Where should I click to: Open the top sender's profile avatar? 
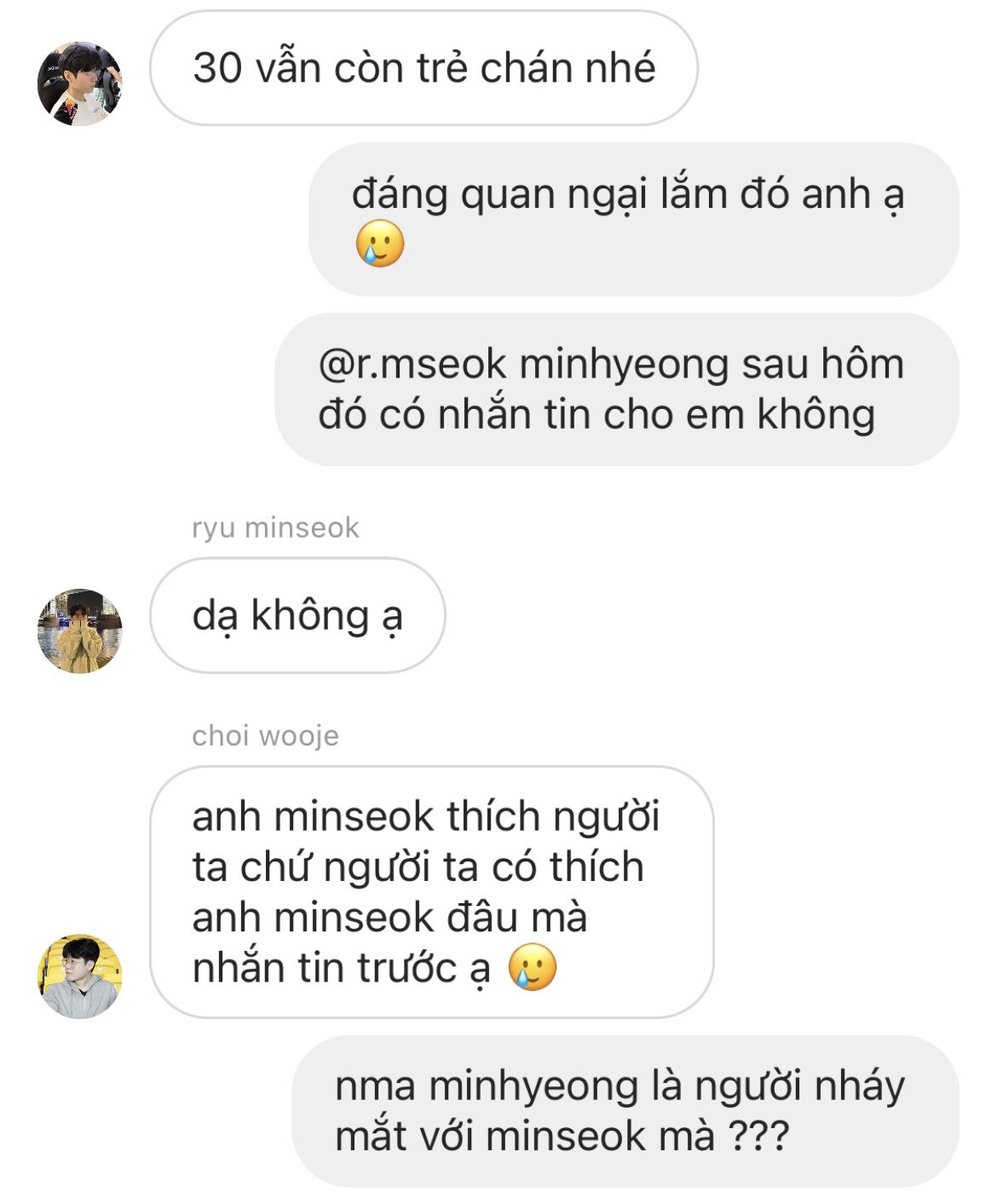[x=80, y=84]
